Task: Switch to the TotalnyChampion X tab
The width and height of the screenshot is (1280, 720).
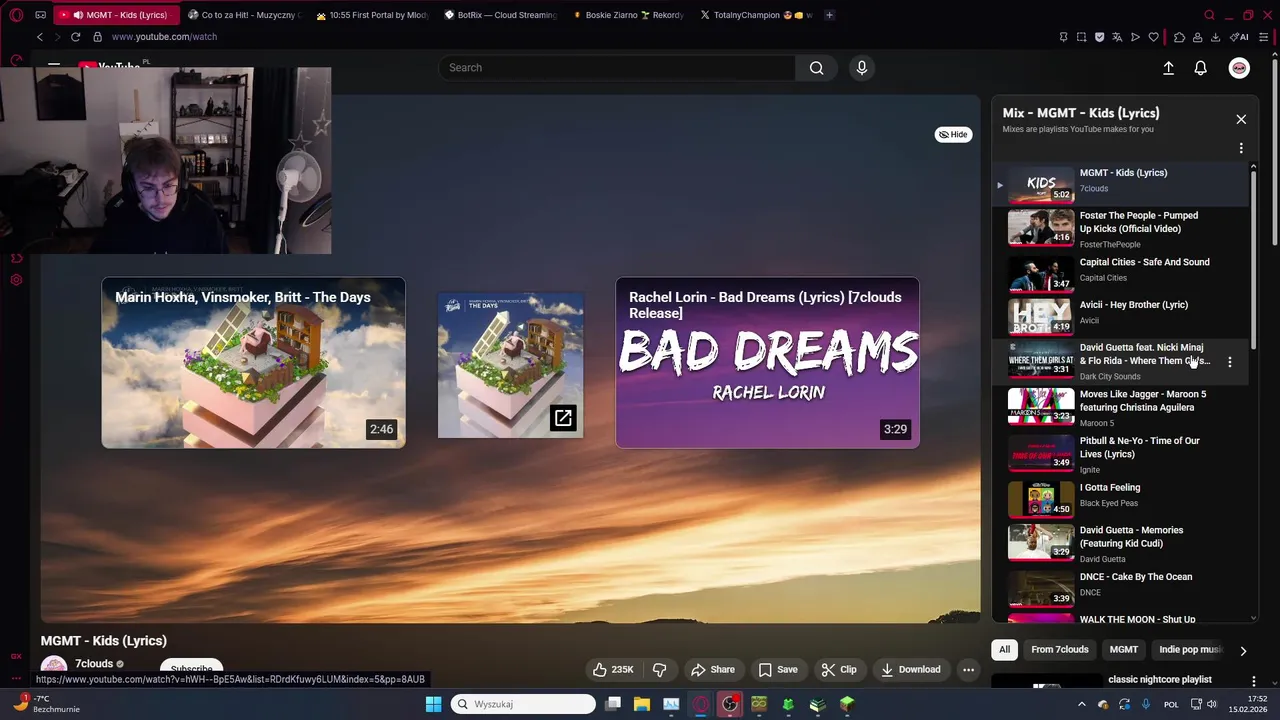Action: click(x=756, y=15)
